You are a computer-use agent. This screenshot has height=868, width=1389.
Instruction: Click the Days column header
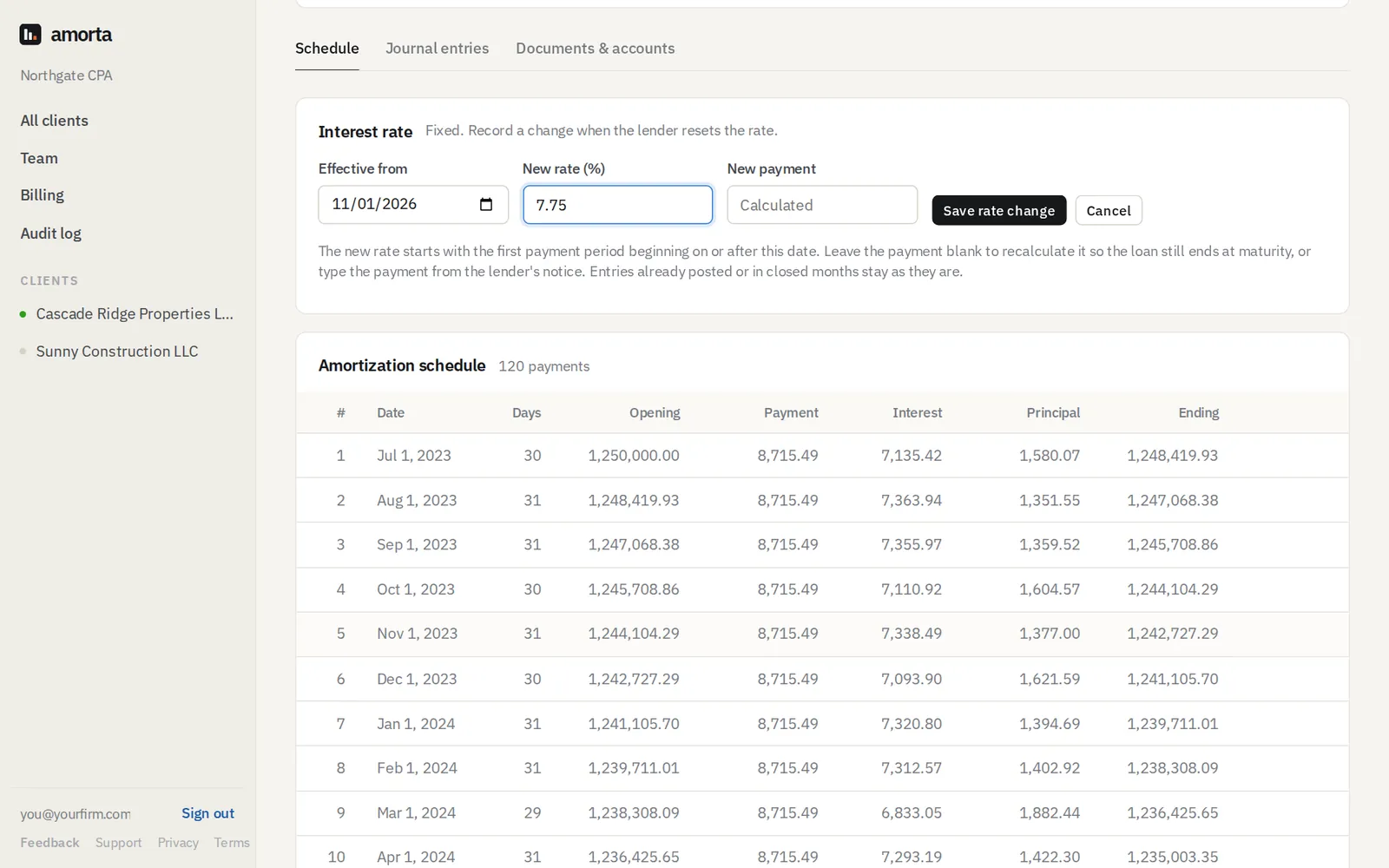(x=526, y=413)
